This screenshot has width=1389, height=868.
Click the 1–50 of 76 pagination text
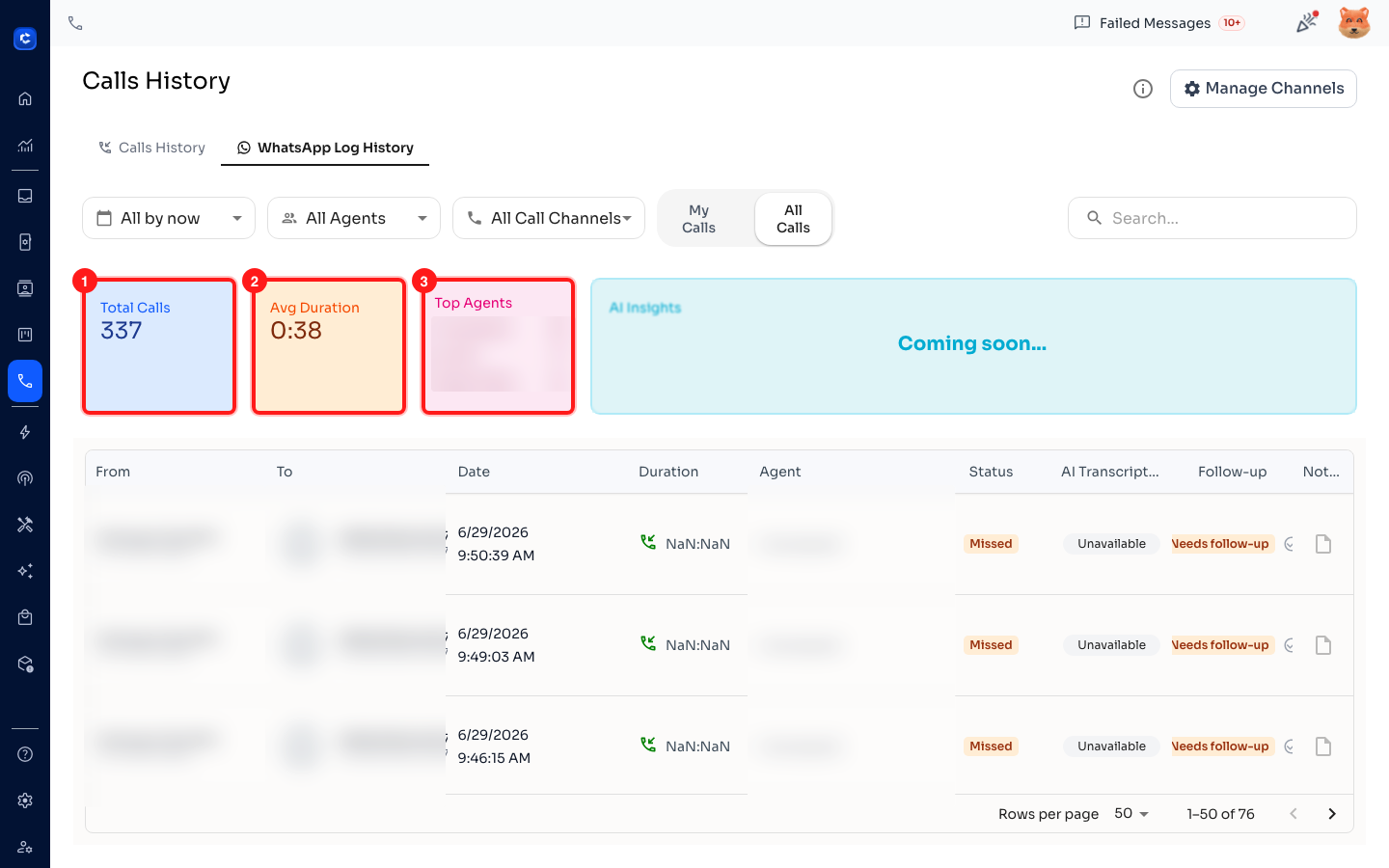(x=1220, y=814)
